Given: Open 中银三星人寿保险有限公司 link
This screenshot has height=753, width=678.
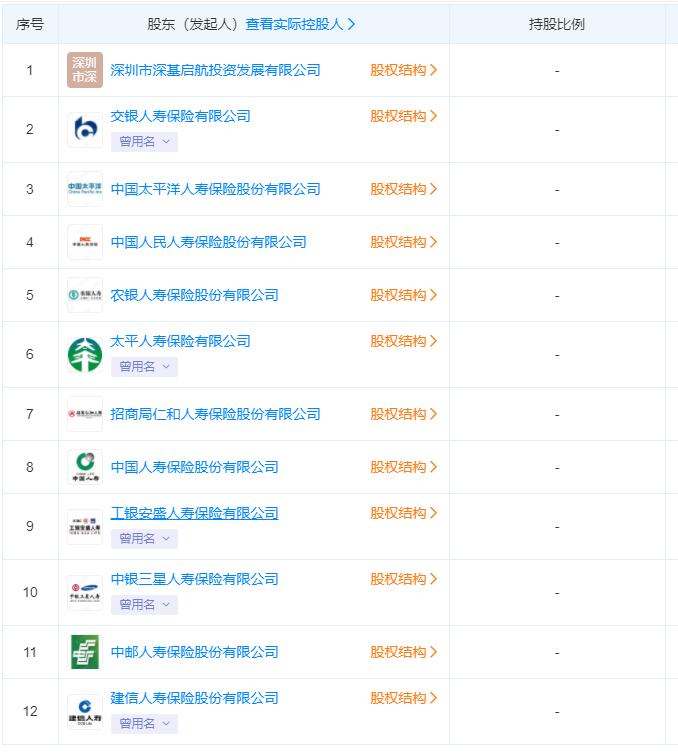Looking at the screenshot, I should click(194, 579).
